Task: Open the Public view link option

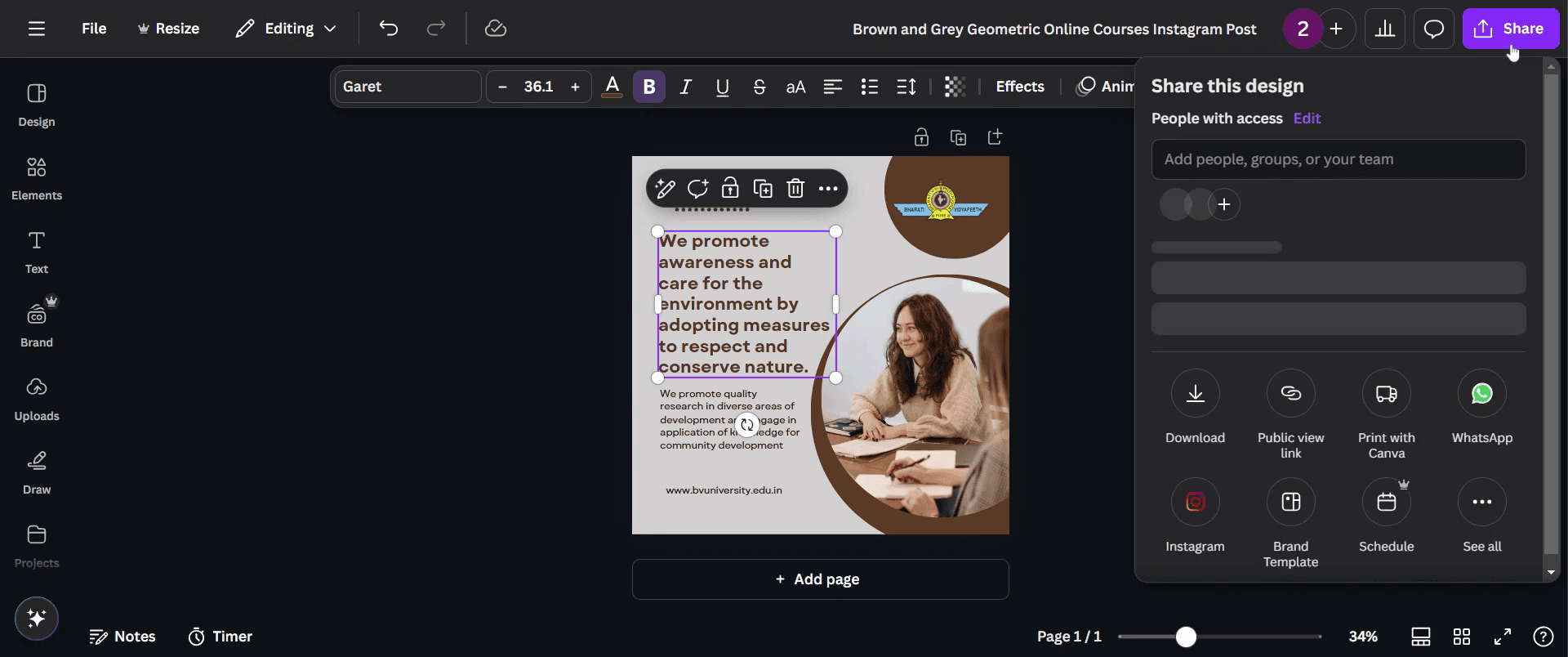Action: pos(1290,393)
